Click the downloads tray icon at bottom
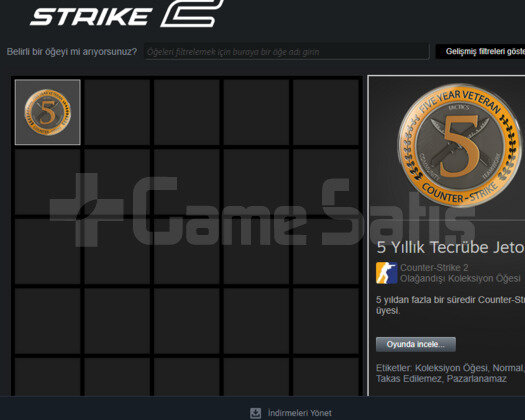This screenshot has width=525, height=420. tap(255, 413)
